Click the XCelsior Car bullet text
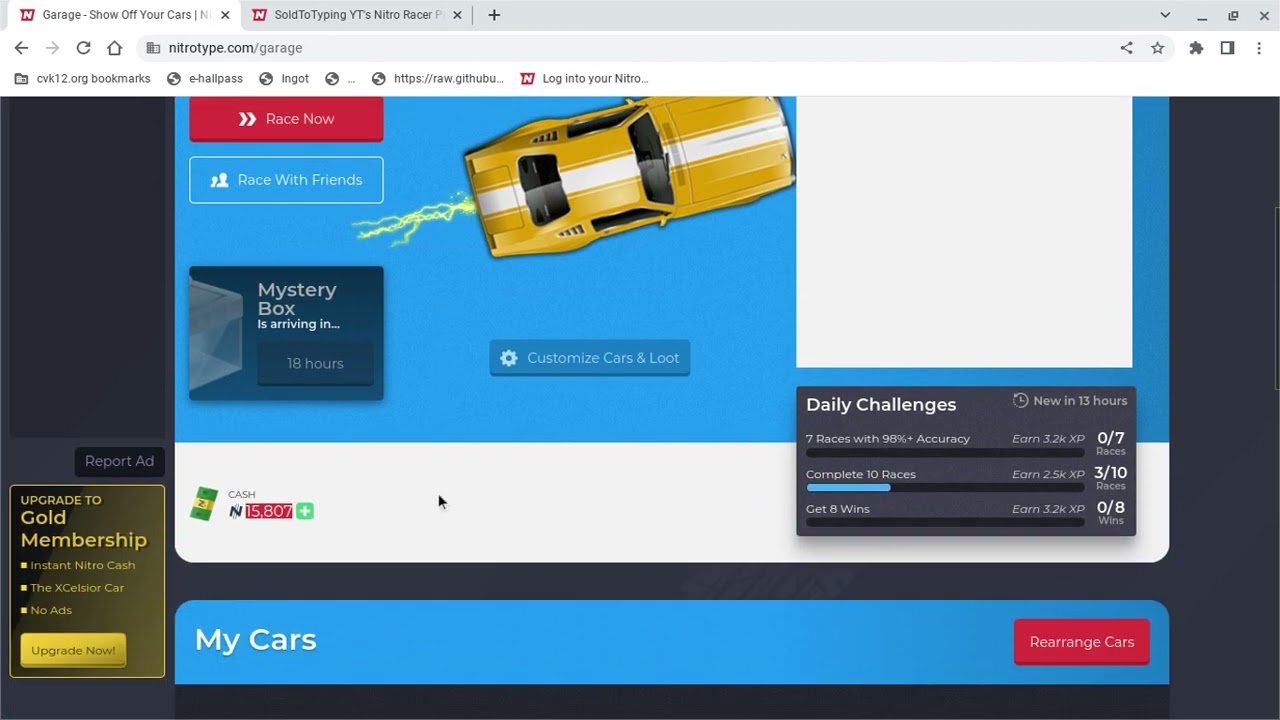 point(77,587)
